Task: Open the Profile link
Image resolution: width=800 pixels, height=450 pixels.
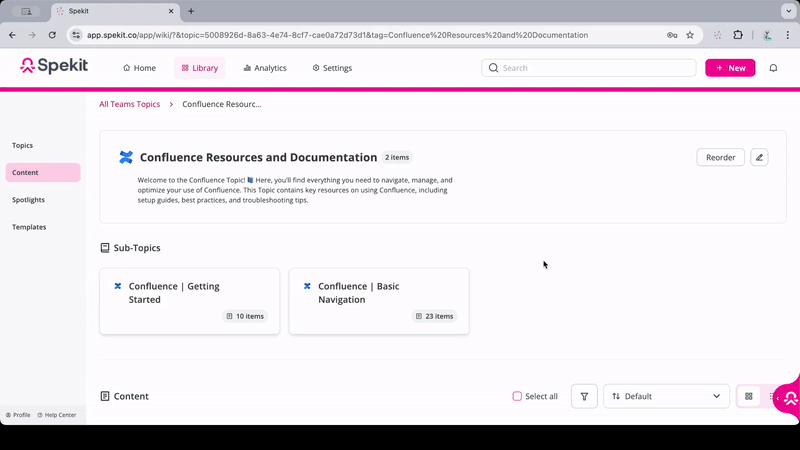Action: (18, 415)
